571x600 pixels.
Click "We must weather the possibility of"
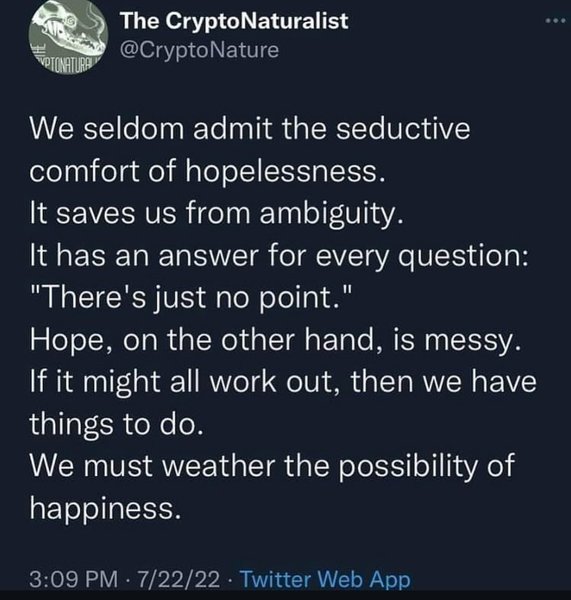tap(272, 466)
